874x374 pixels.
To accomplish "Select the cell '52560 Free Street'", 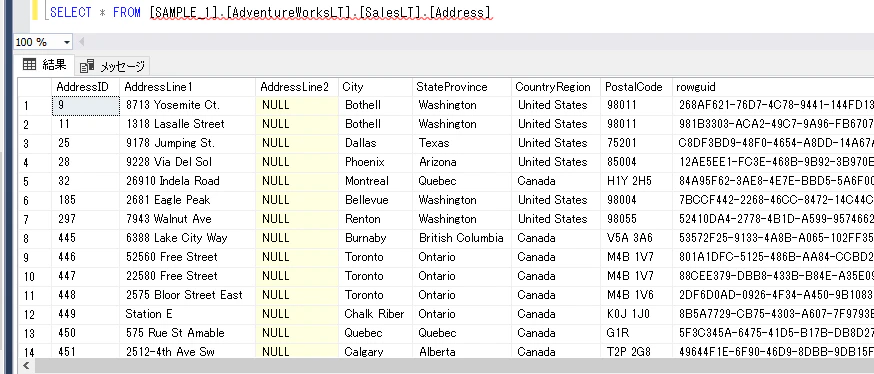I will [x=188, y=257].
